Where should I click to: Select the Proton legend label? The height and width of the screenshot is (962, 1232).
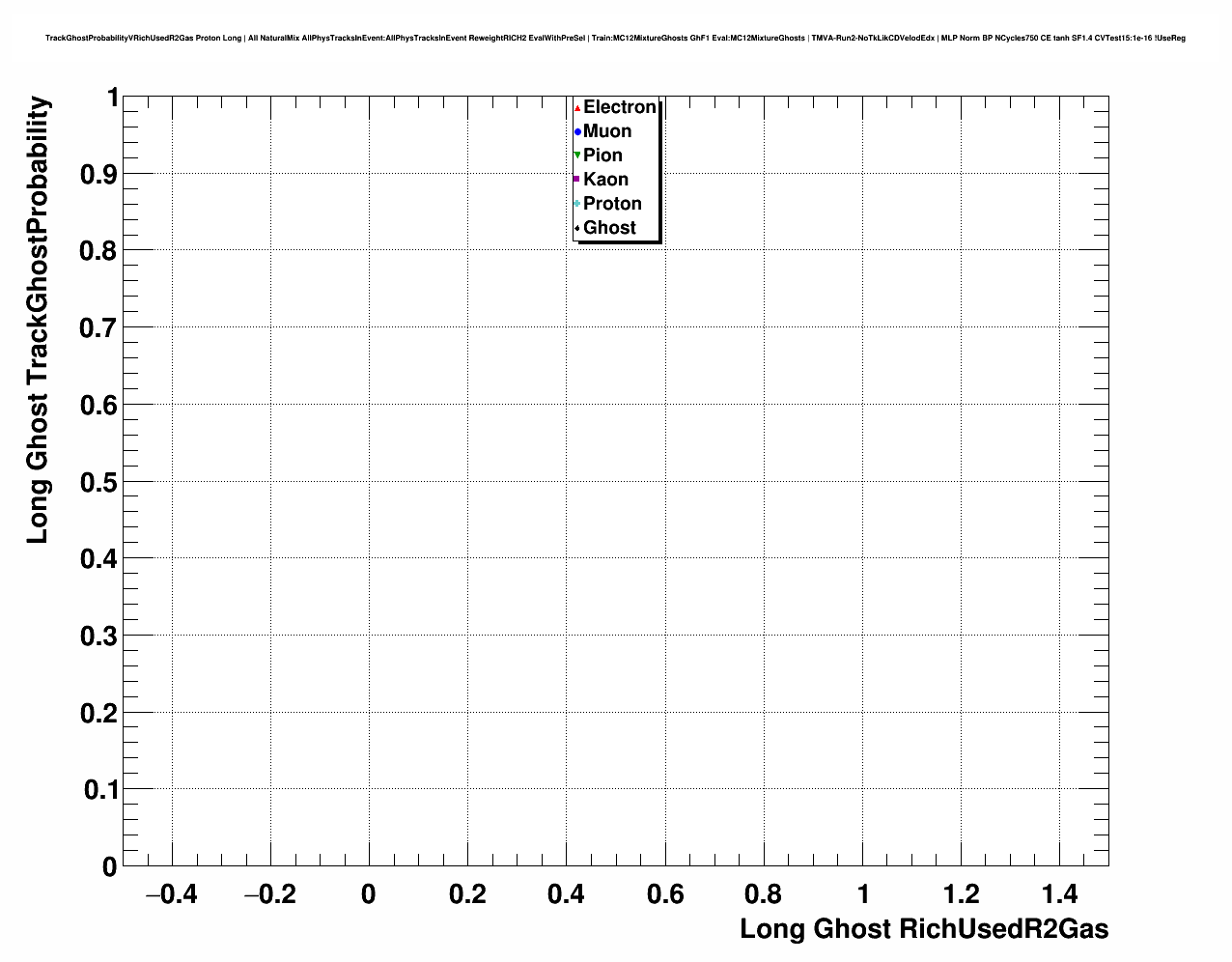click(612, 204)
